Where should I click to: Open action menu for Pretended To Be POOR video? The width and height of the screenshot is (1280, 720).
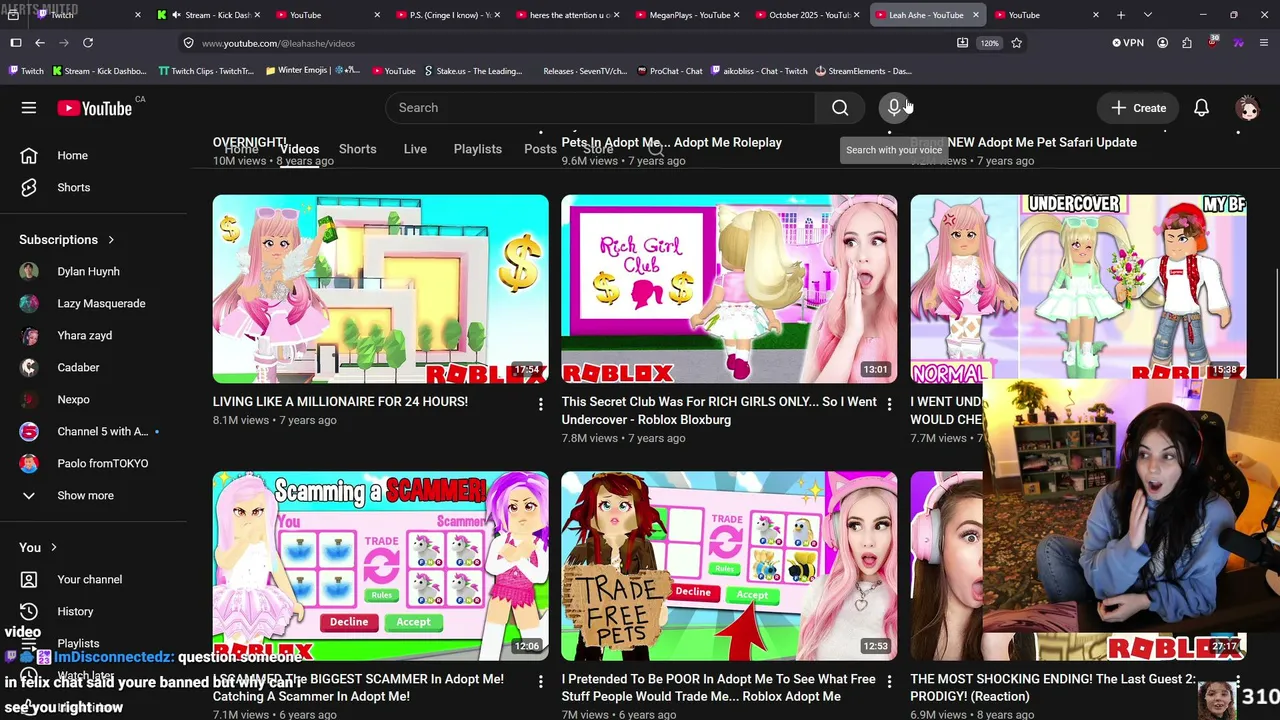(889, 681)
